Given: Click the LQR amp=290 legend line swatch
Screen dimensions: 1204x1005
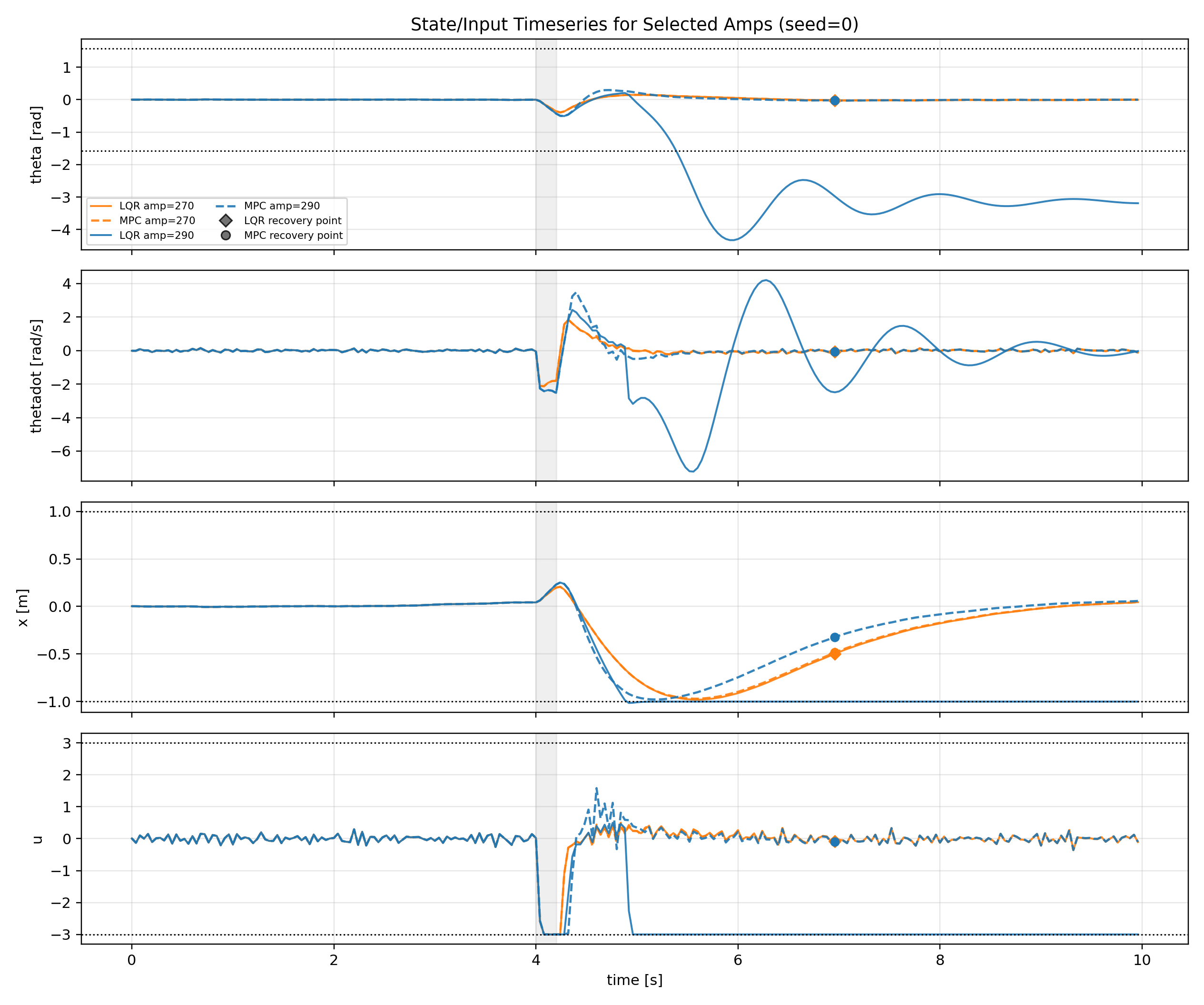Looking at the screenshot, I should pyautogui.click(x=101, y=236).
